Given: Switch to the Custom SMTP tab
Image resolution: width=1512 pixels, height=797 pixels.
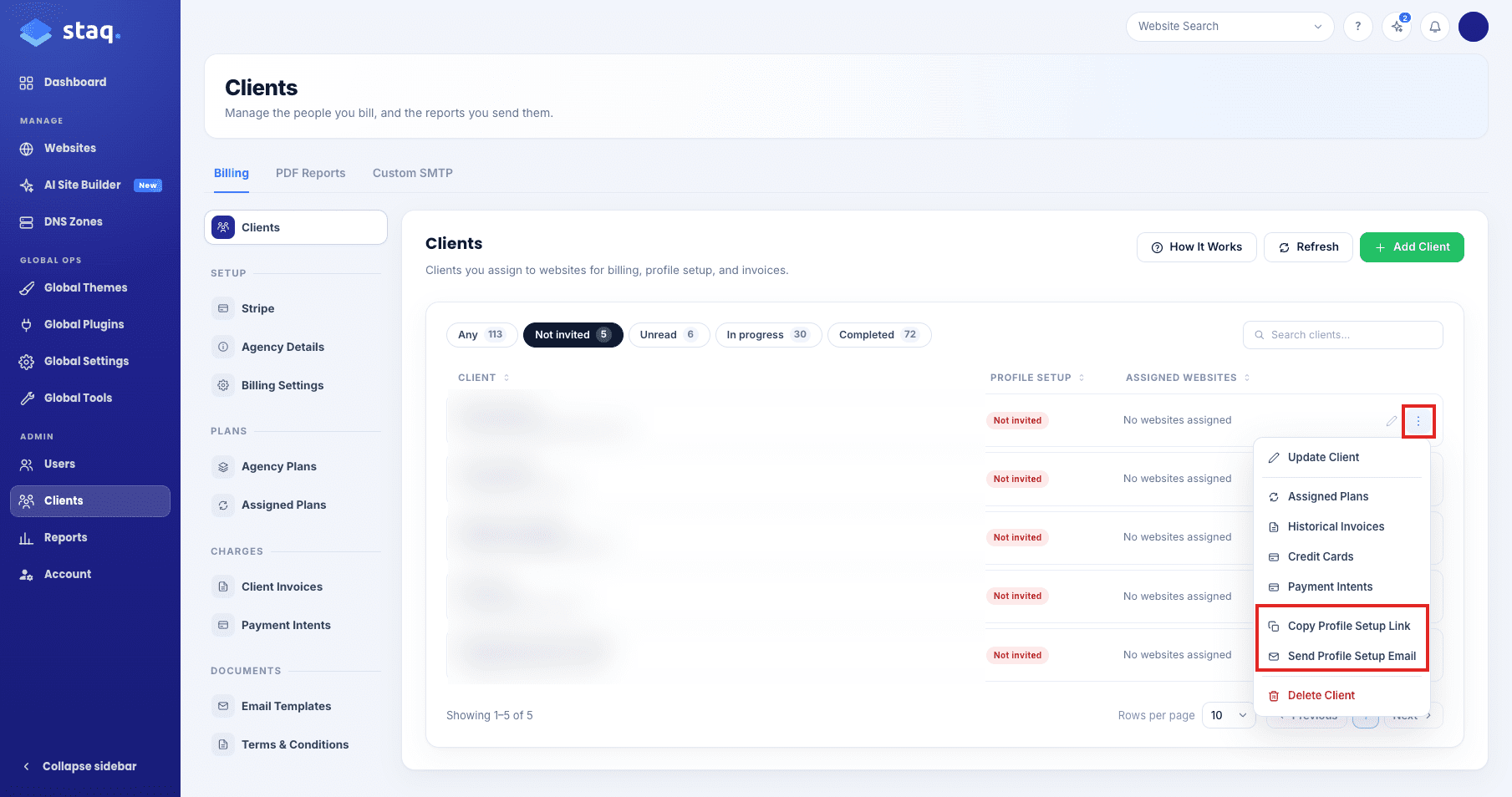Looking at the screenshot, I should pyautogui.click(x=413, y=173).
